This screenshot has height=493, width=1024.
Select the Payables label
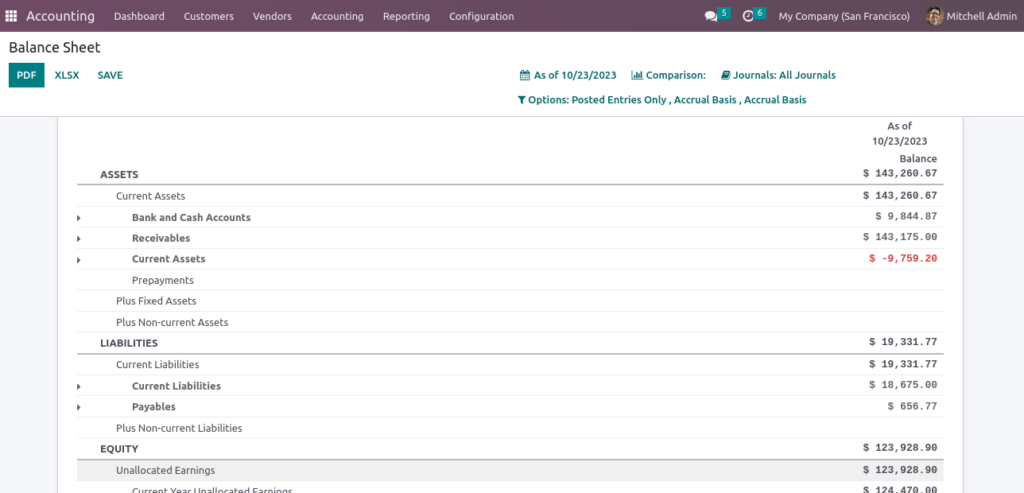pyautogui.click(x=153, y=407)
